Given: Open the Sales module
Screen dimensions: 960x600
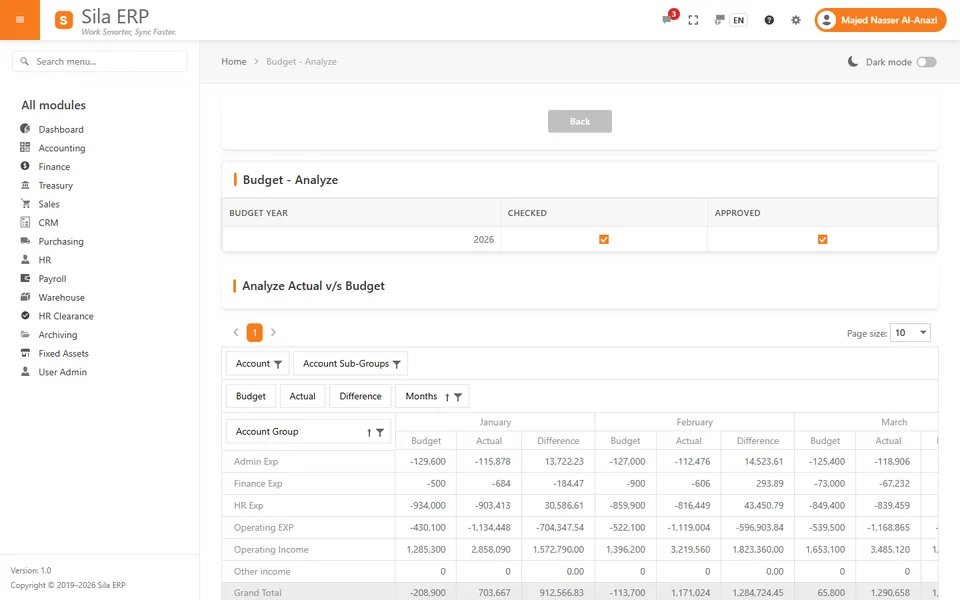Looking at the screenshot, I should click(48, 204).
